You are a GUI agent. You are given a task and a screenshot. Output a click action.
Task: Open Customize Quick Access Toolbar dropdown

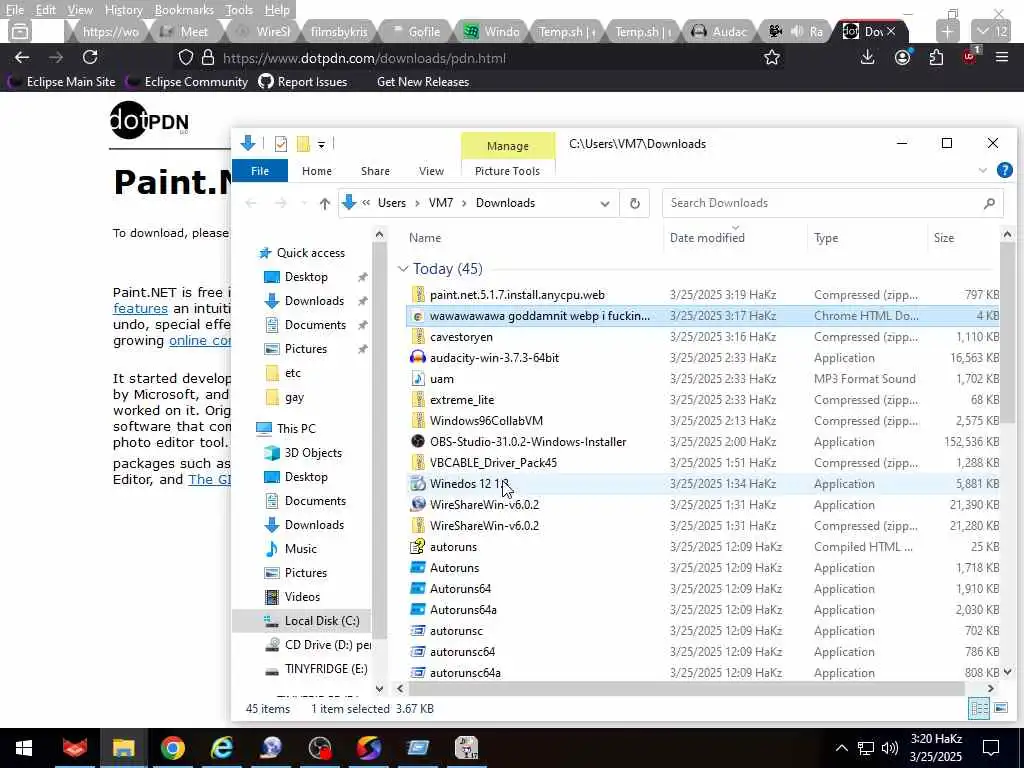coord(321,144)
